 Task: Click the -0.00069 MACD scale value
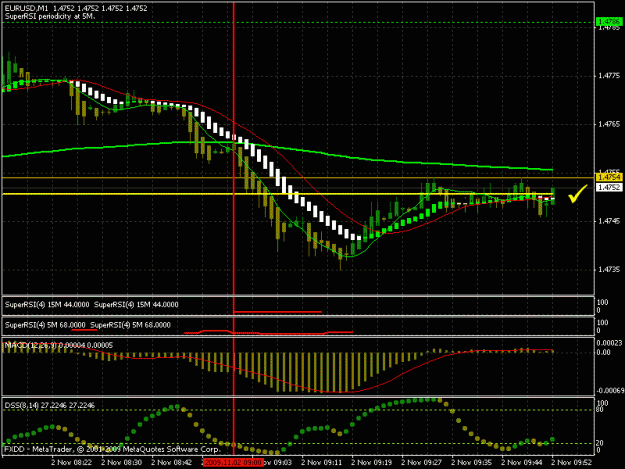[609, 391]
